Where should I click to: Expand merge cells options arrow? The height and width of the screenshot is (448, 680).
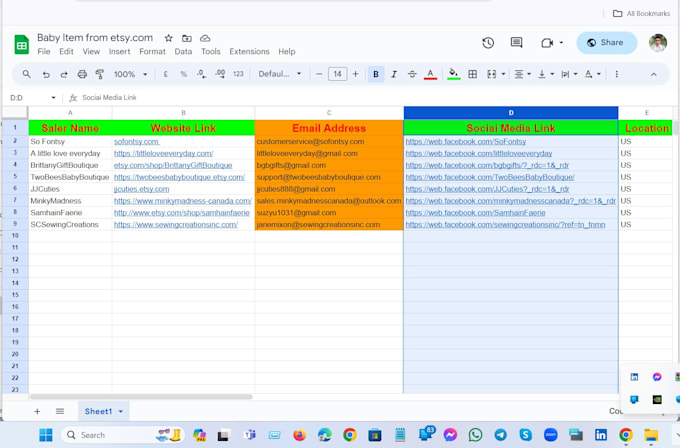503,74
